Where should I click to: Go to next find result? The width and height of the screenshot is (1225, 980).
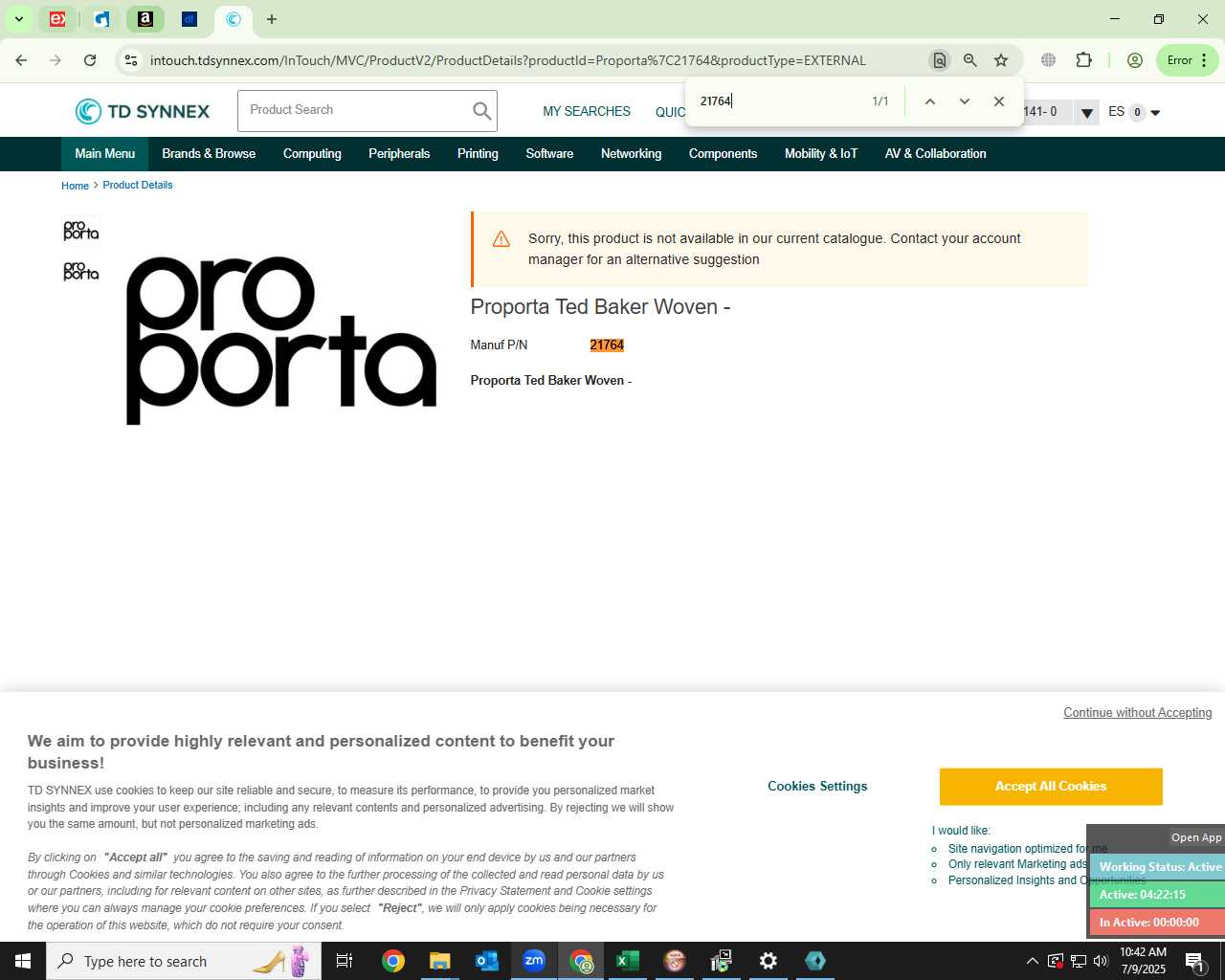point(964,101)
